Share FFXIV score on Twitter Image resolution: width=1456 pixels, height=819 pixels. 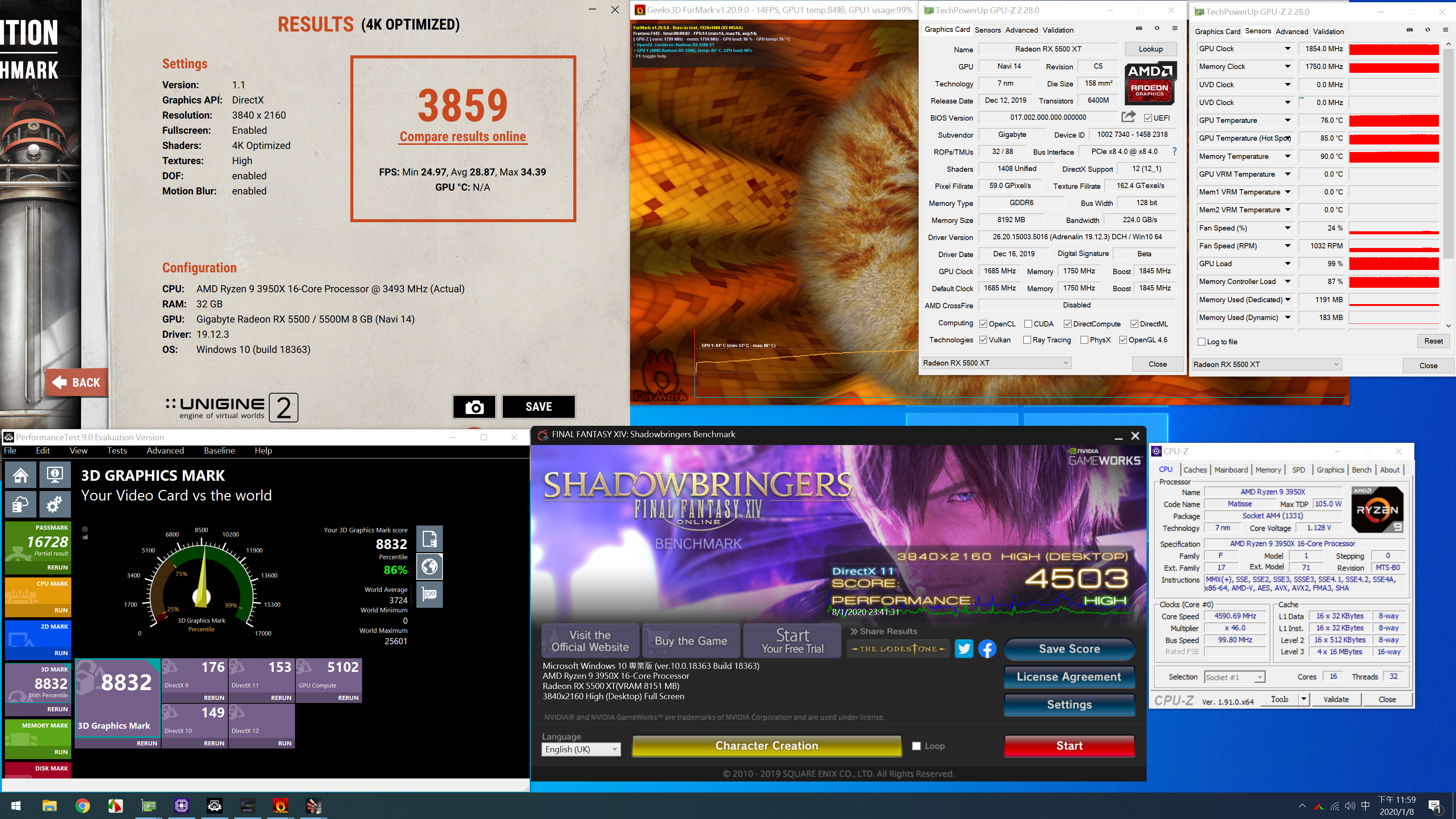tap(964, 649)
